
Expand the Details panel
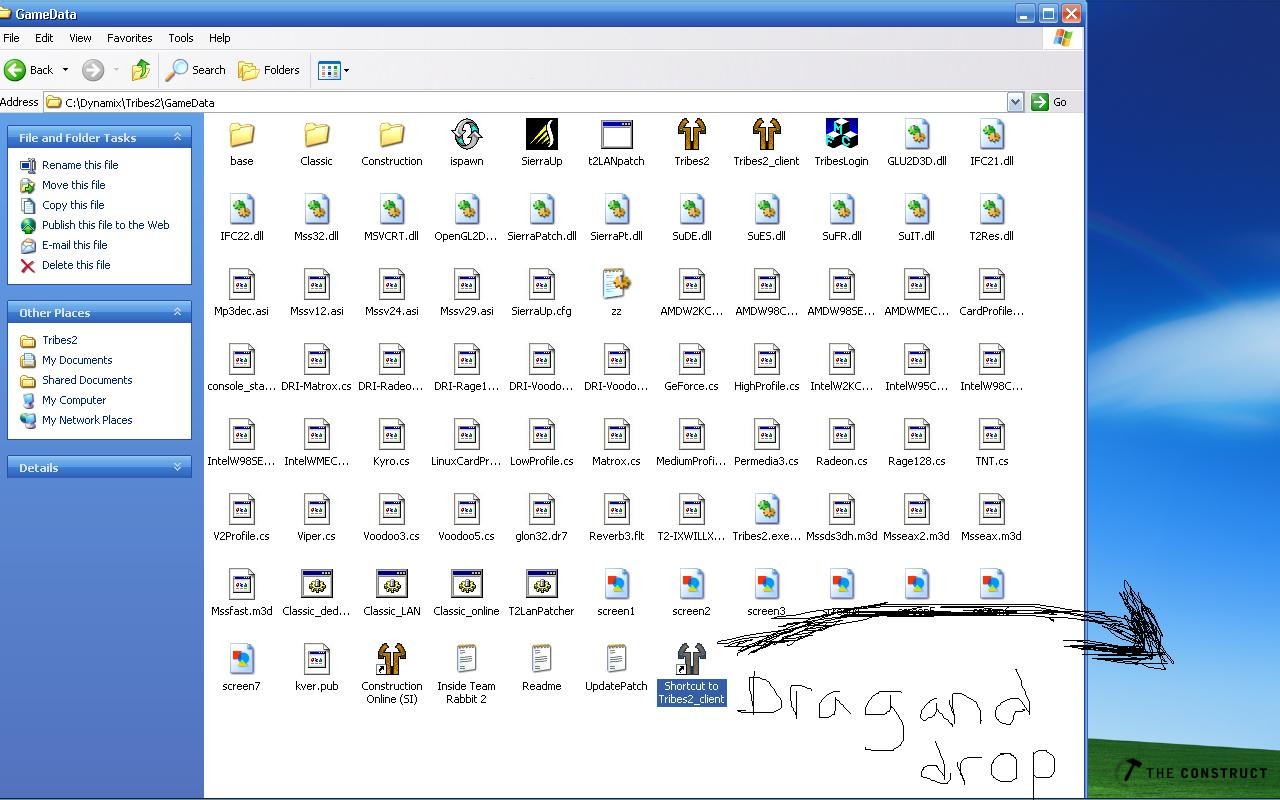pyautogui.click(x=178, y=467)
